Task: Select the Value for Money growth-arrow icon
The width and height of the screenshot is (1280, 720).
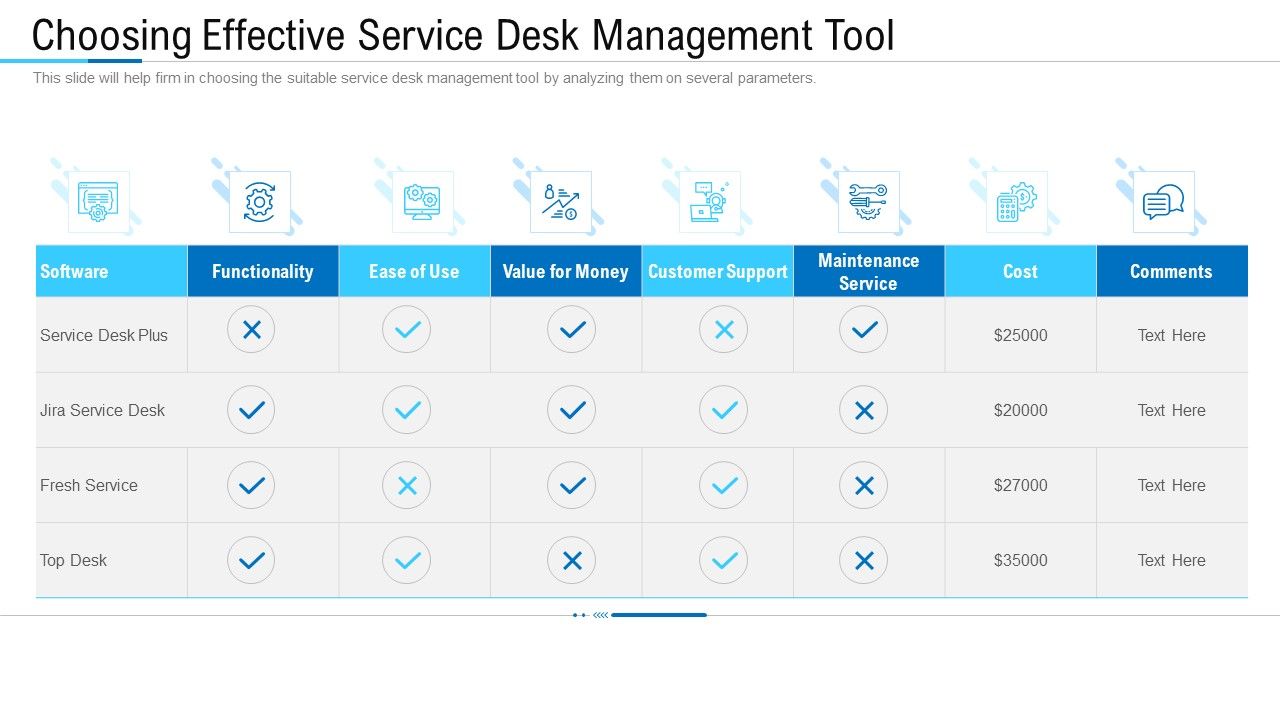Action: (x=560, y=202)
